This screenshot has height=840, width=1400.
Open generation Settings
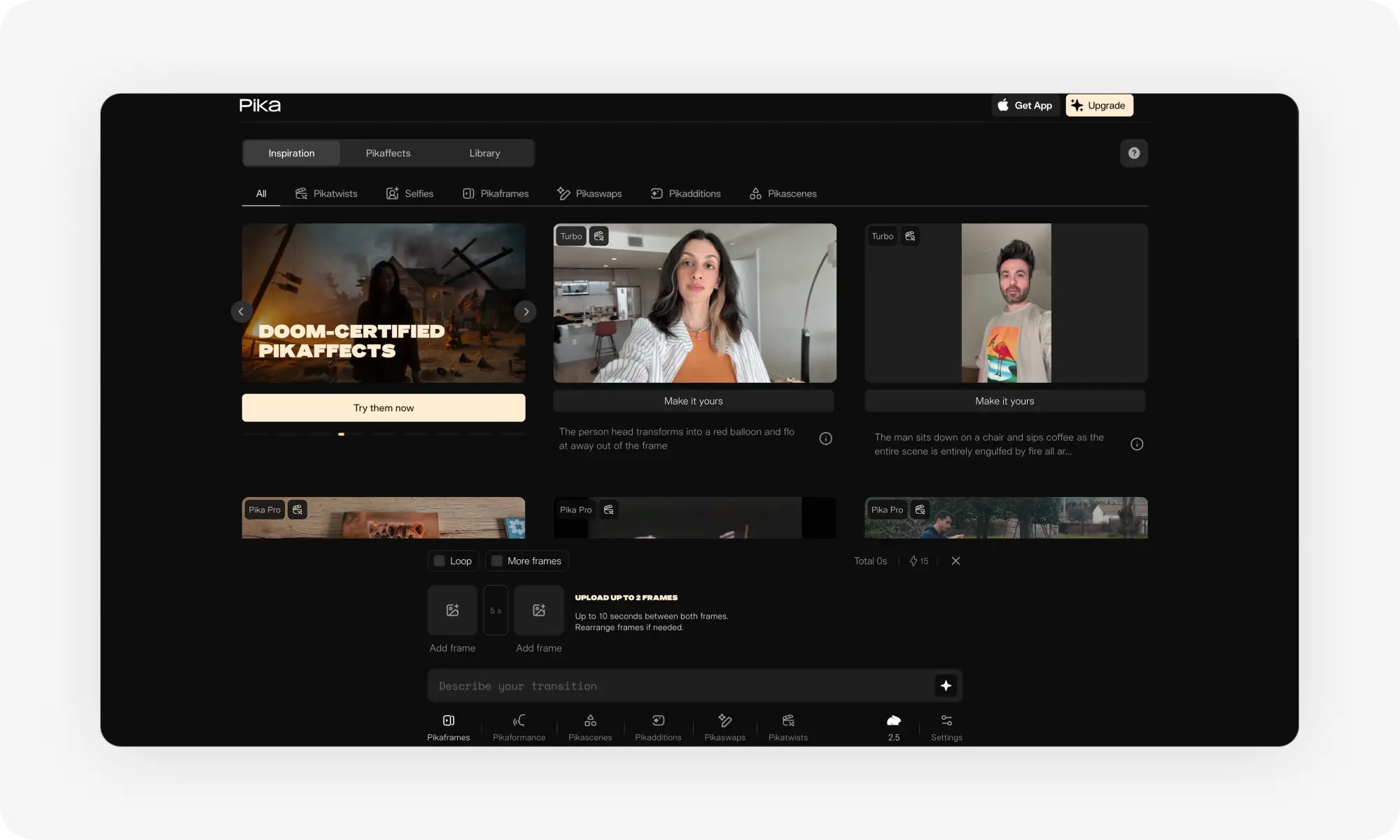tap(946, 727)
